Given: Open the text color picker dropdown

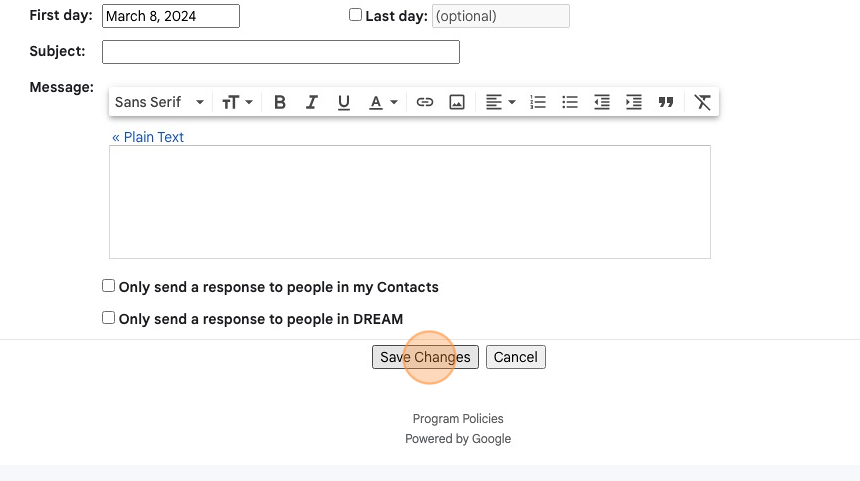Looking at the screenshot, I should tap(383, 102).
